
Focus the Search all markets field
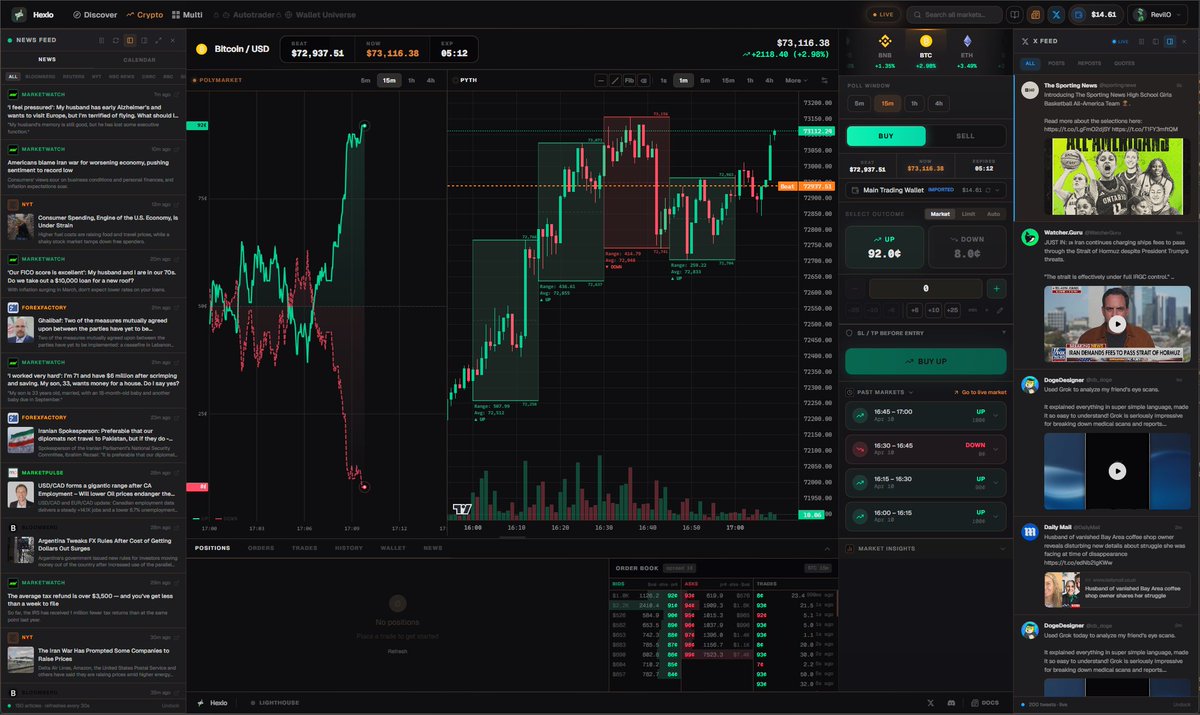[x=954, y=15]
